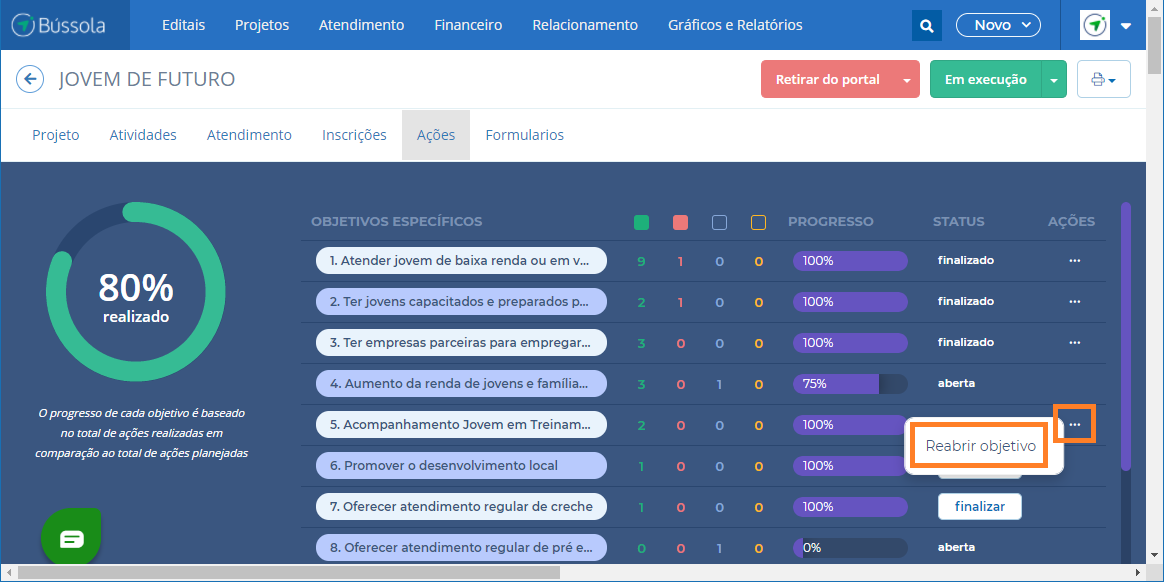Open the search magnifier icon
1164x582 pixels.
click(926, 25)
